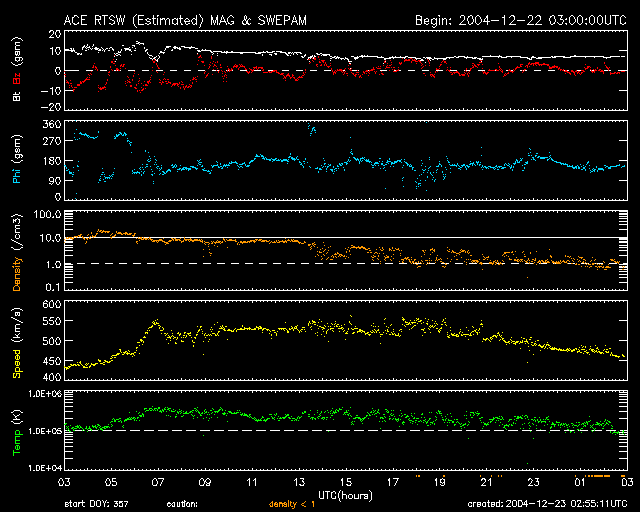The height and width of the screenshot is (512, 640).
Task: Click the "1.0E+06" tick on the Temp axis
Action: click(45, 393)
